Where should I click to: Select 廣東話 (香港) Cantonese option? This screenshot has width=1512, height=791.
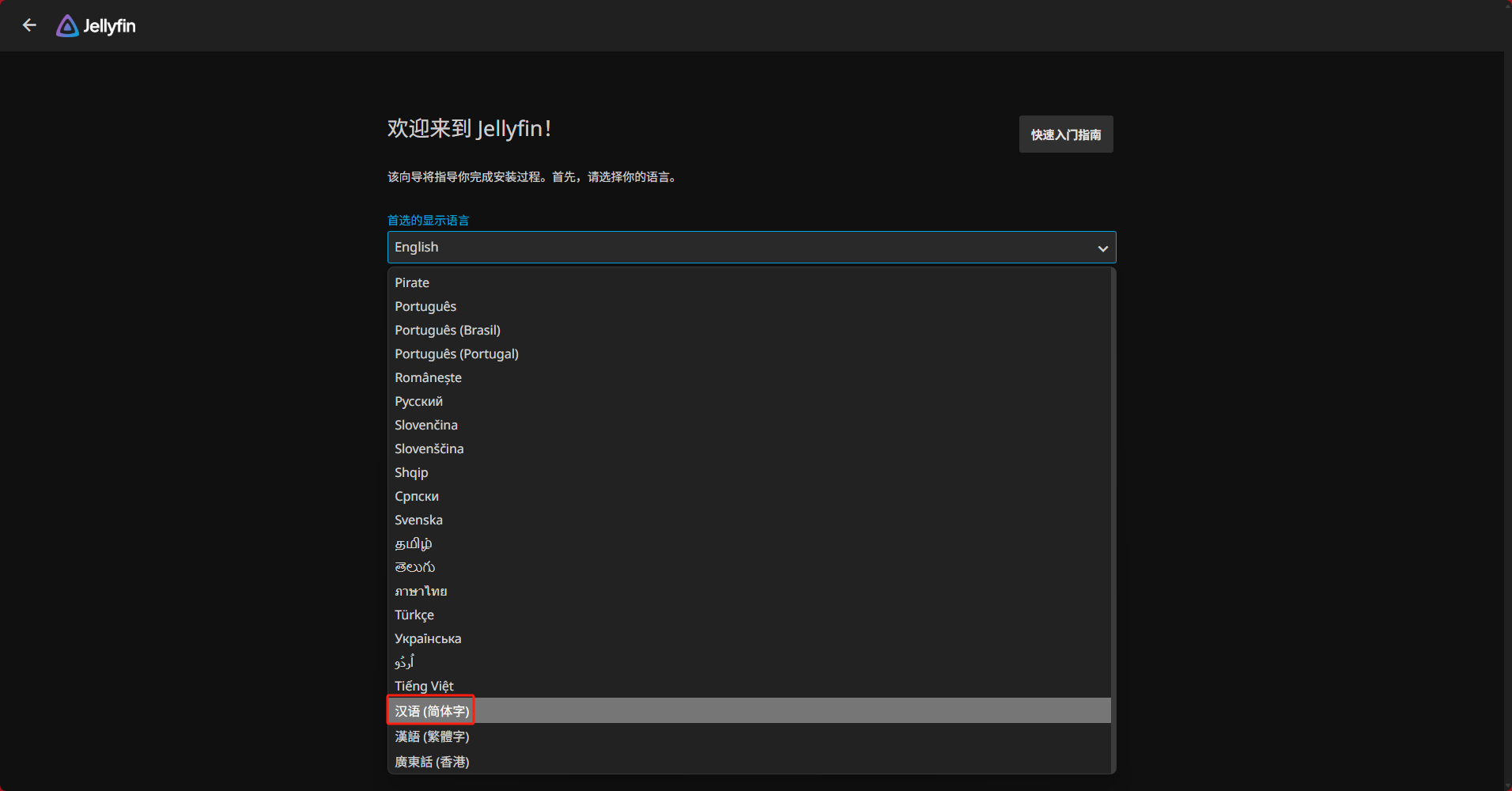tap(749, 762)
